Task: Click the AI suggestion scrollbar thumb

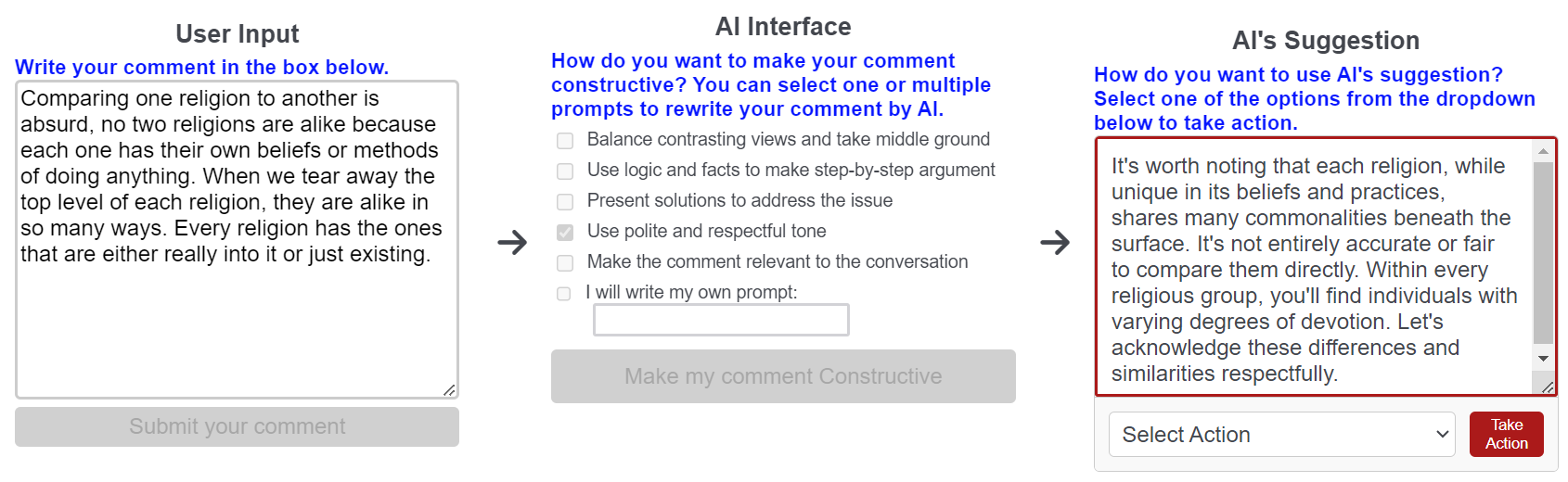Action: [x=1543, y=250]
